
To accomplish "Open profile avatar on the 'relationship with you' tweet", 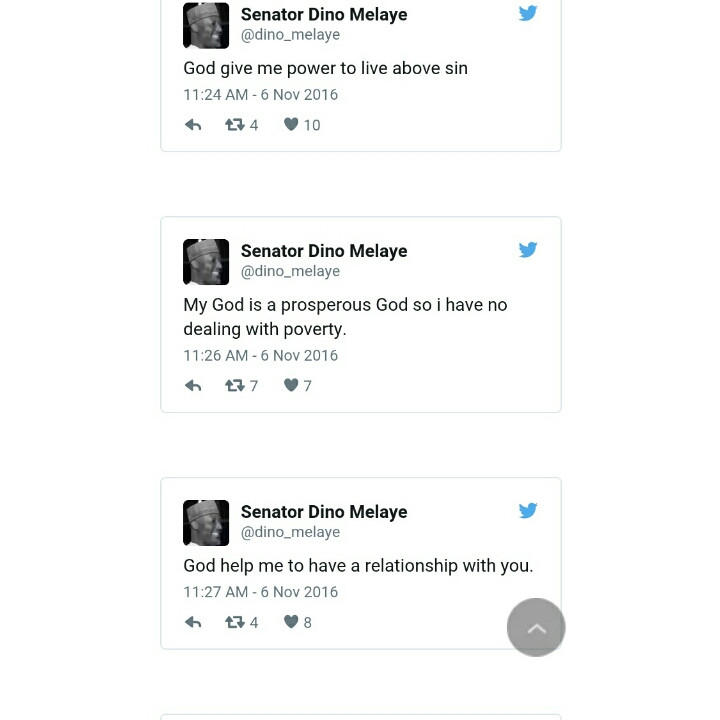I will point(206,523).
